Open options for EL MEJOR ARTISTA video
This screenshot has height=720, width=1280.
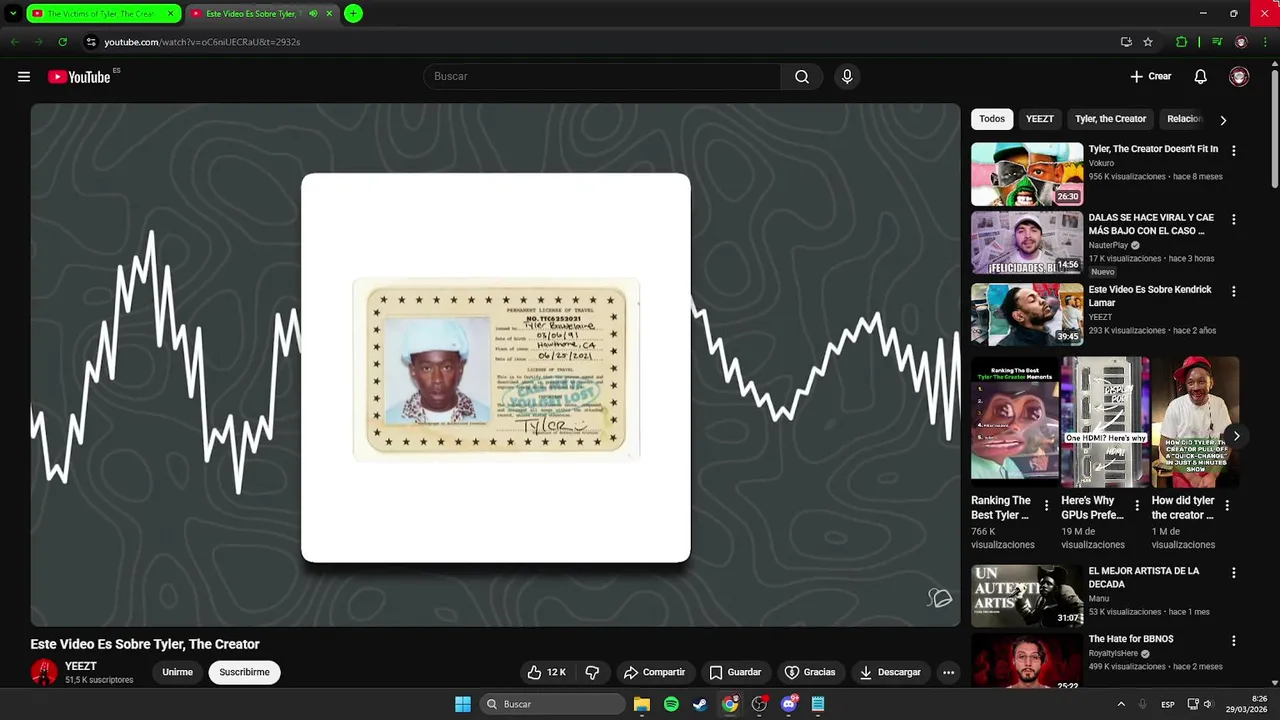[1233, 574]
